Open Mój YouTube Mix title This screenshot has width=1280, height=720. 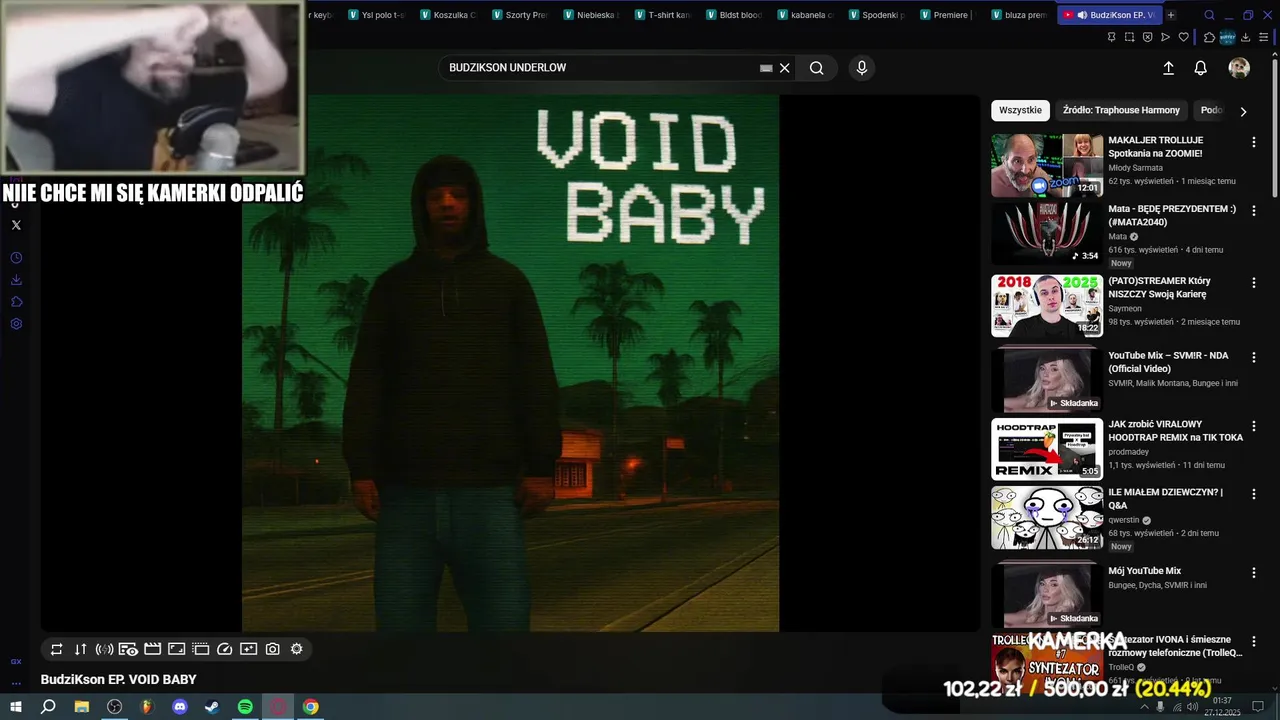[1144, 571]
